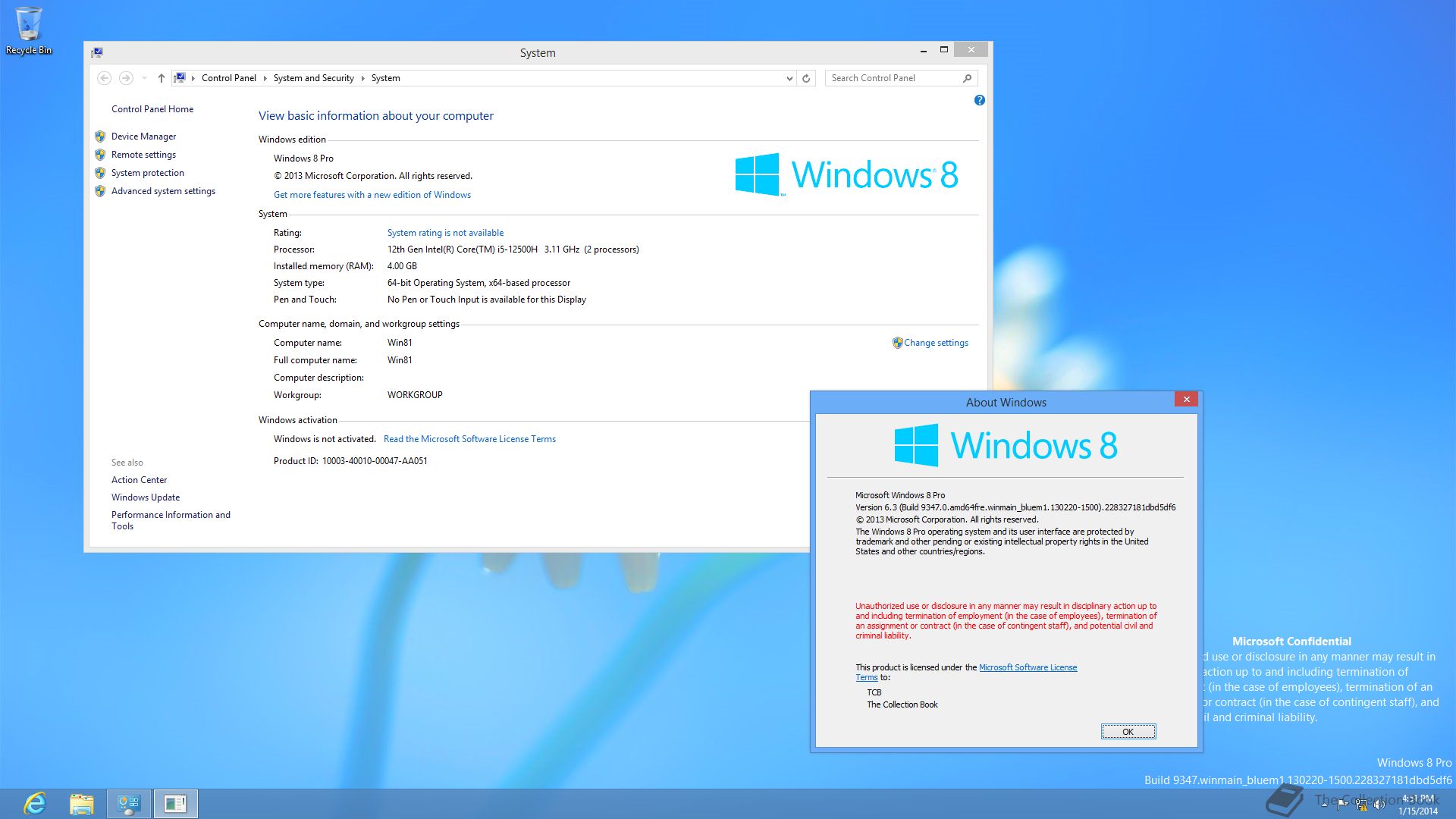
Task: Open Remote settings
Action: [143, 155]
